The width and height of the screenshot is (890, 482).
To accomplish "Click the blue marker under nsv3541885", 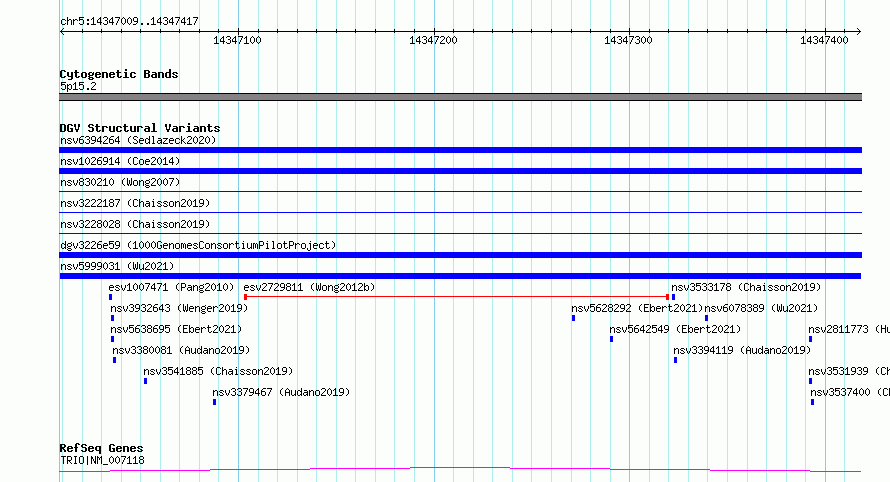I will click(145, 381).
